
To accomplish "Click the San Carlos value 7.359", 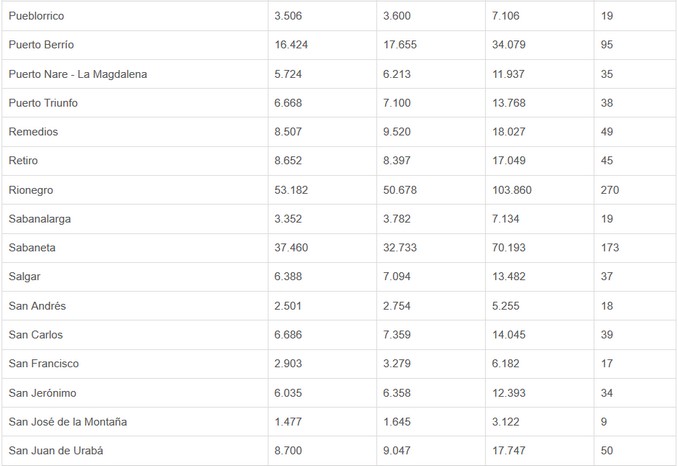I will coord(400,335).
